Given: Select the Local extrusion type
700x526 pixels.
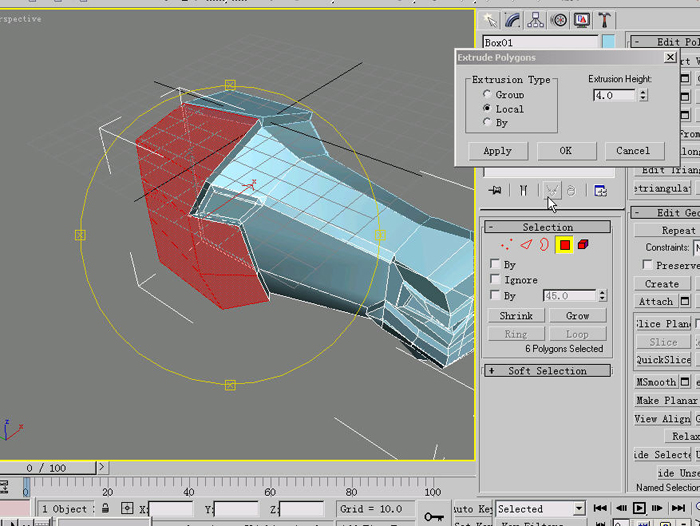Looking at the screenshot, I should click(x=487, y=108).
